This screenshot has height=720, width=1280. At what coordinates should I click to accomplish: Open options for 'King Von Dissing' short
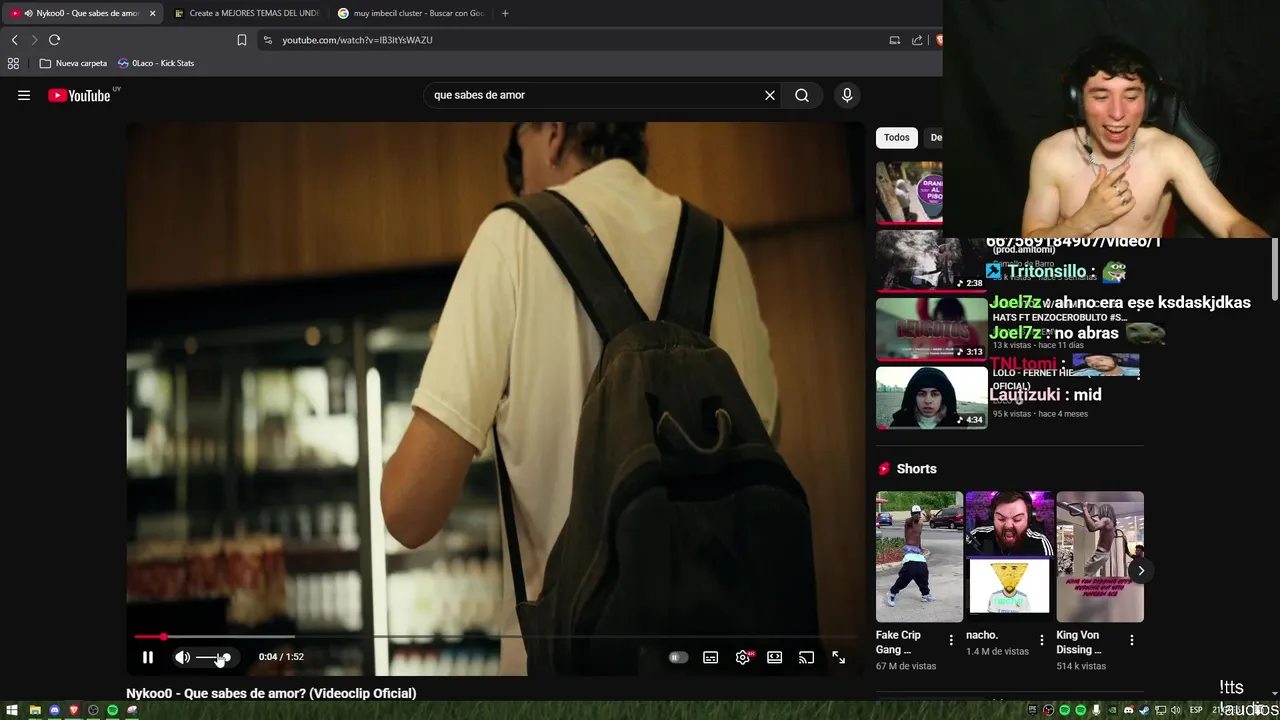point(1132,640)
